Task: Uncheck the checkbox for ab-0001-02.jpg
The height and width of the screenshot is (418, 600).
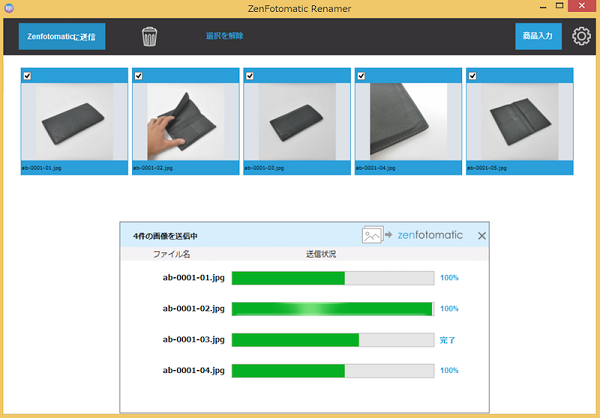Action: click(139, 76)
